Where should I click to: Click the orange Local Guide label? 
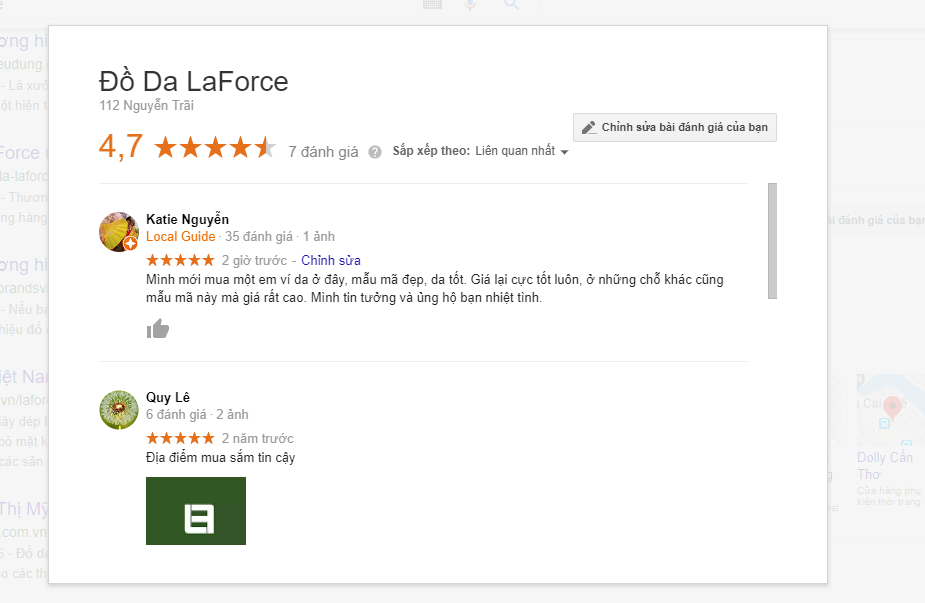pos(180,237)
